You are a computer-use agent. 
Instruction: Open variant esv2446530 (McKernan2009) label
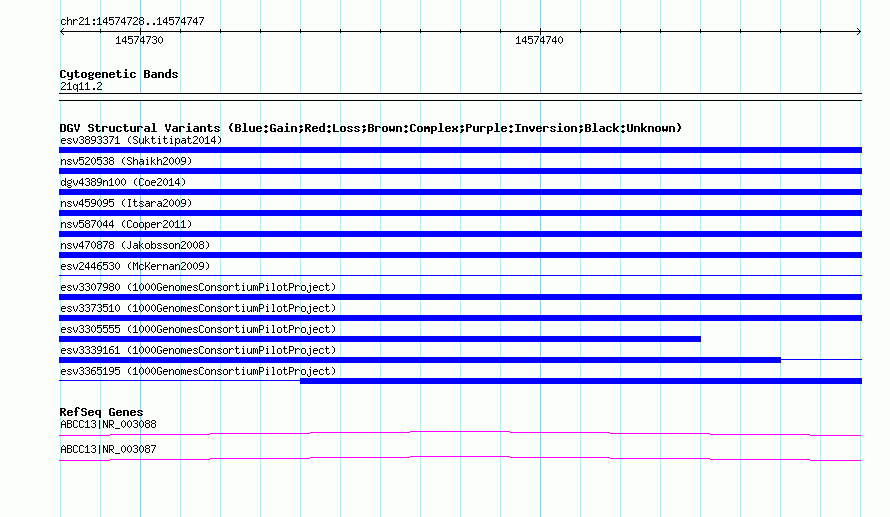(135, 266)
